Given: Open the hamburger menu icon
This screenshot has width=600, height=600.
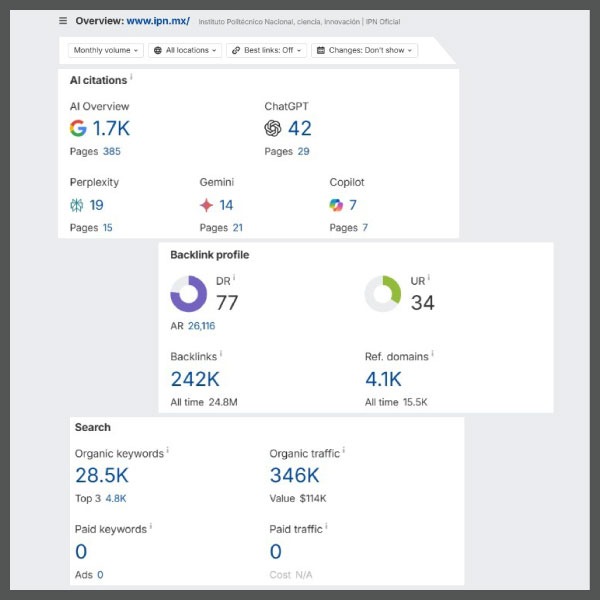Looking at the screenshot, I should click(63, 21).
